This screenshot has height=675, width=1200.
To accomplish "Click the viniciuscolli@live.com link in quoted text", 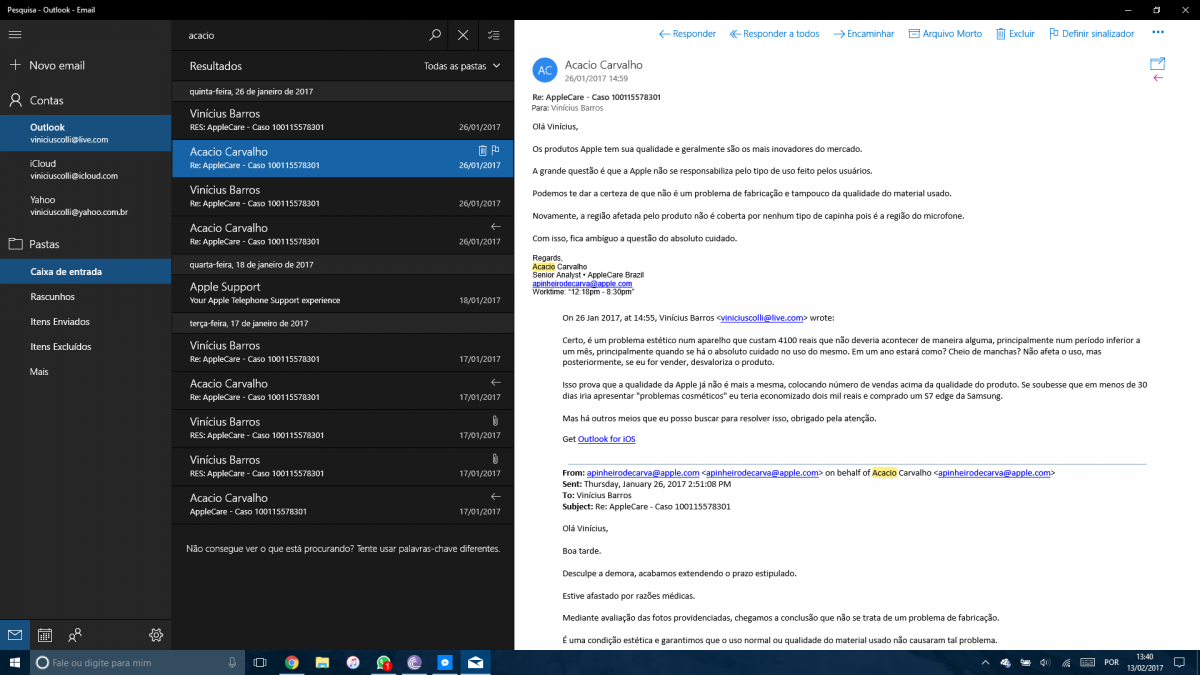I will coord(762,318).
